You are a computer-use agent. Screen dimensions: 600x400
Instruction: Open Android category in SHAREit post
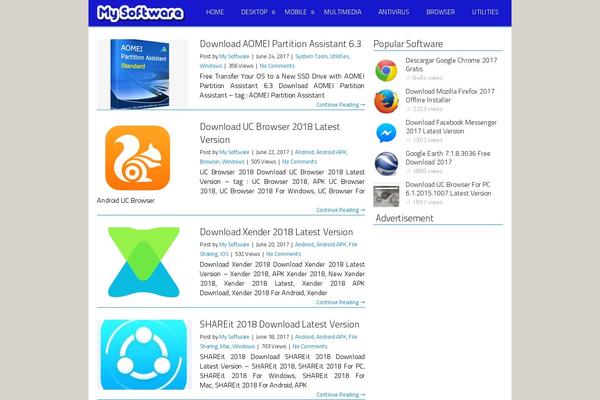(304, 336)
